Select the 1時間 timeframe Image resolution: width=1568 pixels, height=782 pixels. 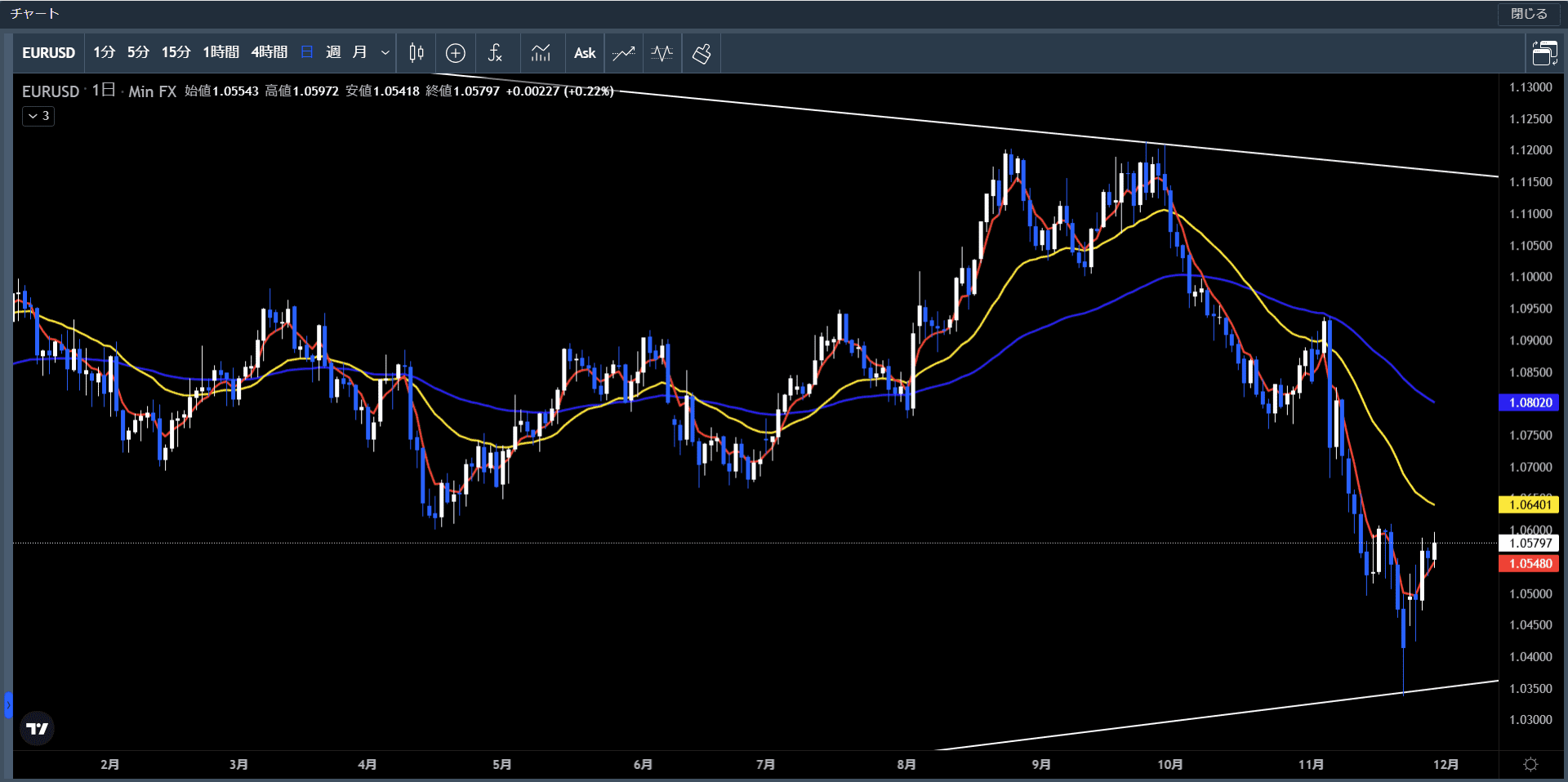click(220, 53)
